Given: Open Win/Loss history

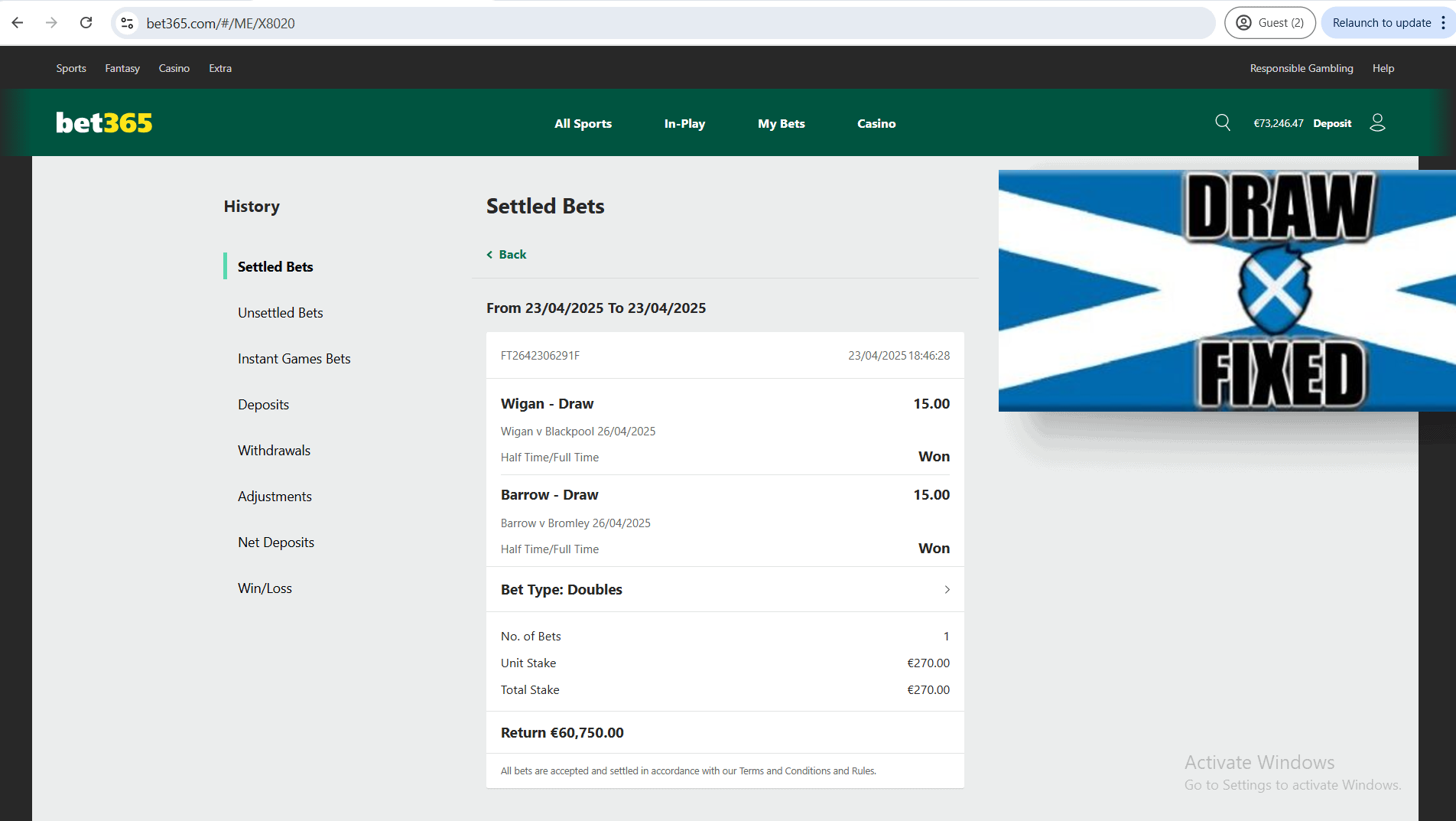Looking at the screenshot, I should tap(265, 588).
